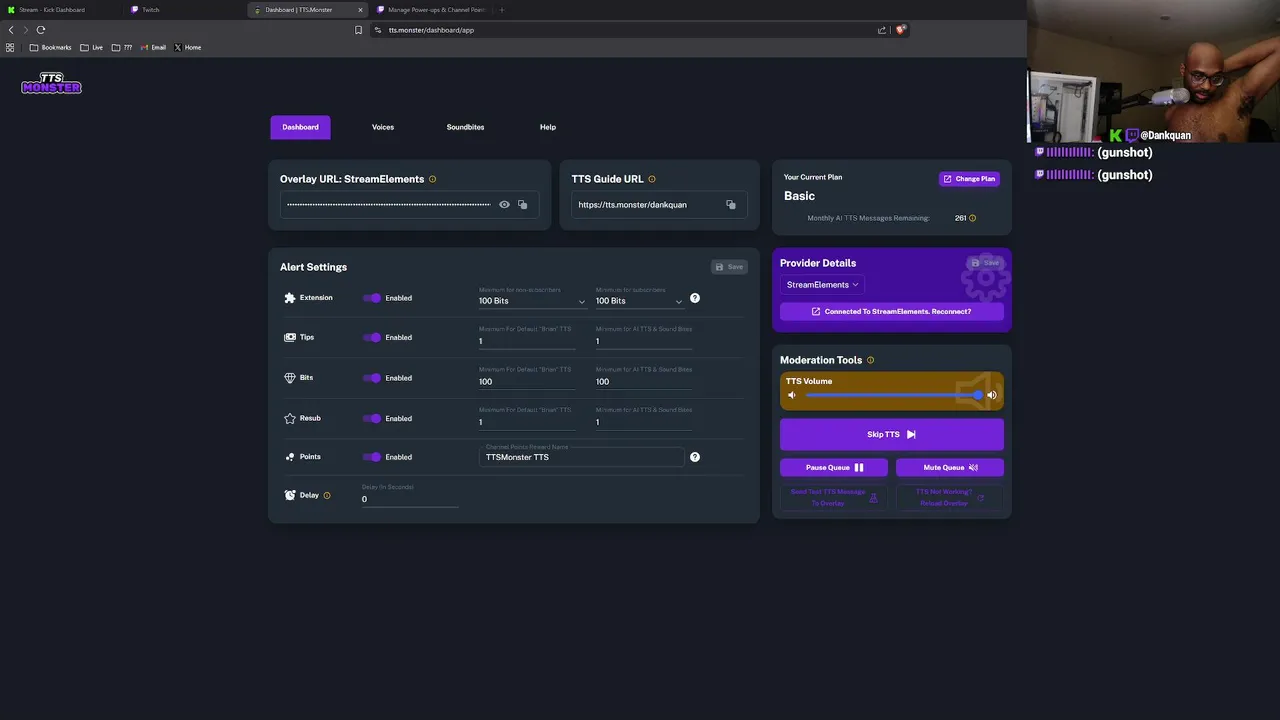1280x720 pixels.
Task: Click info icon beside TTS Guide URL
Action: tap(652, 179)
